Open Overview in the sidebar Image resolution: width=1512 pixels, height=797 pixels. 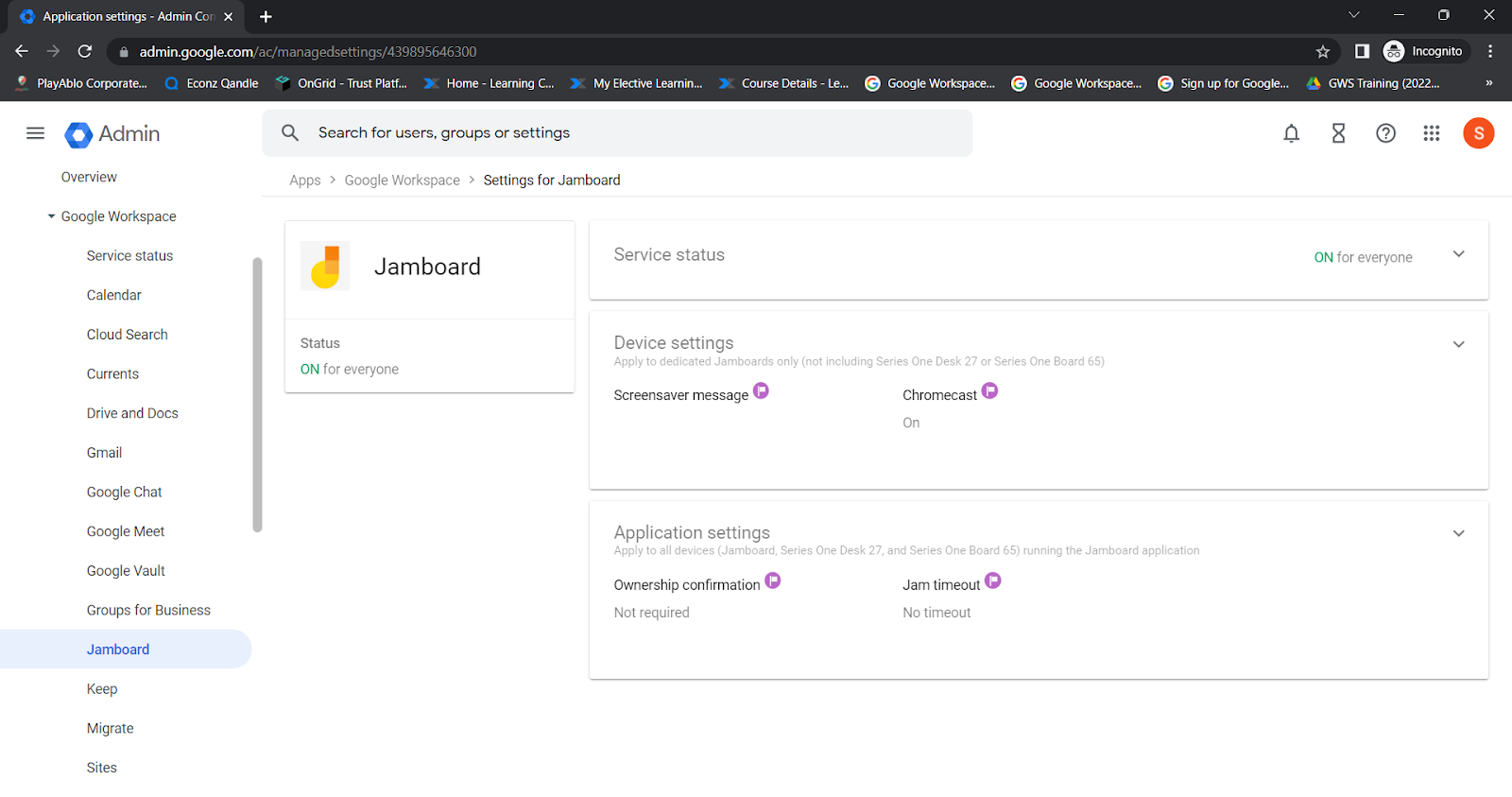click(89, 177)
